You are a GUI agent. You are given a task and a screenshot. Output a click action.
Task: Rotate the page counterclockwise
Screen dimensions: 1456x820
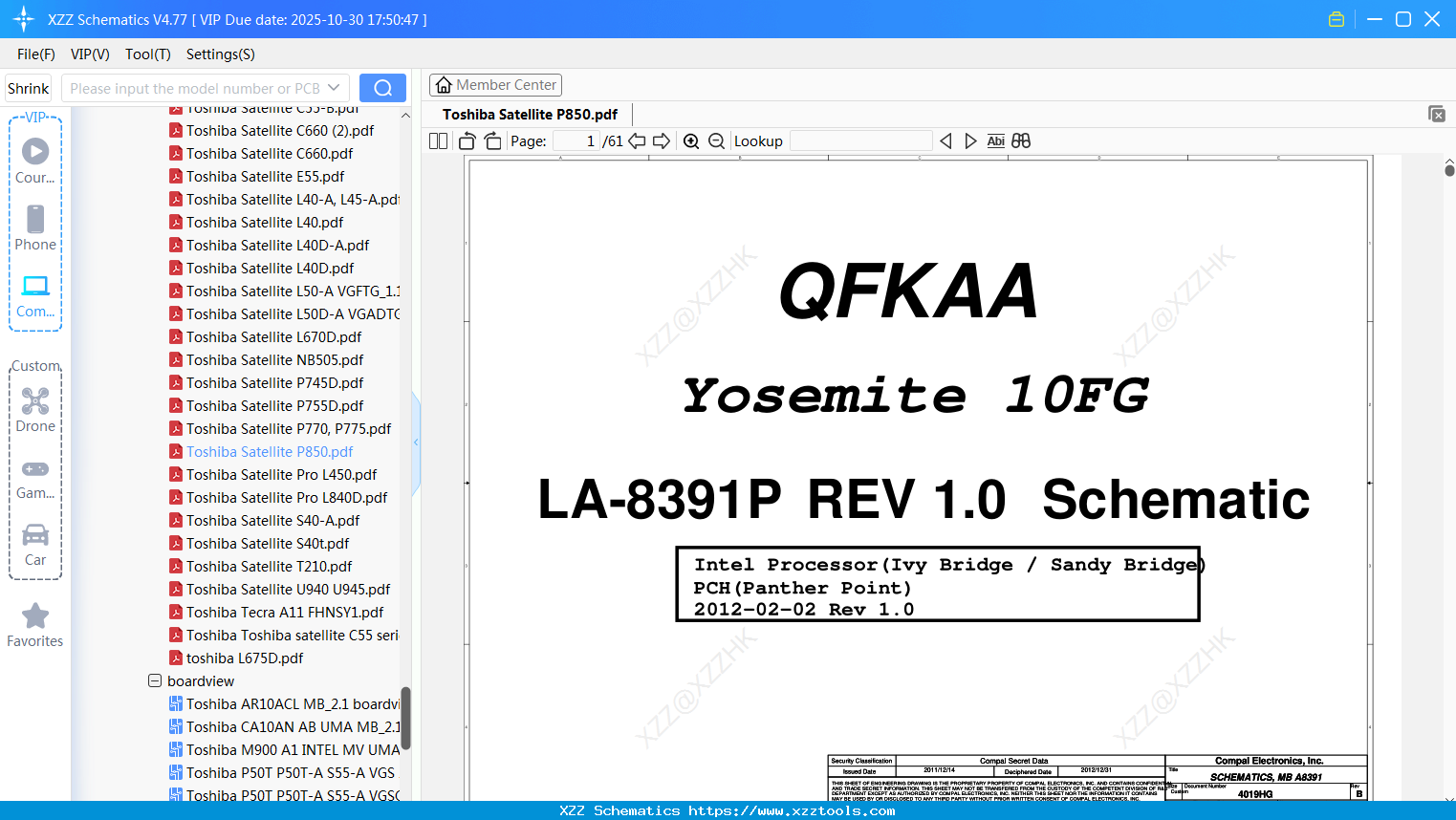tap(467, 141)
